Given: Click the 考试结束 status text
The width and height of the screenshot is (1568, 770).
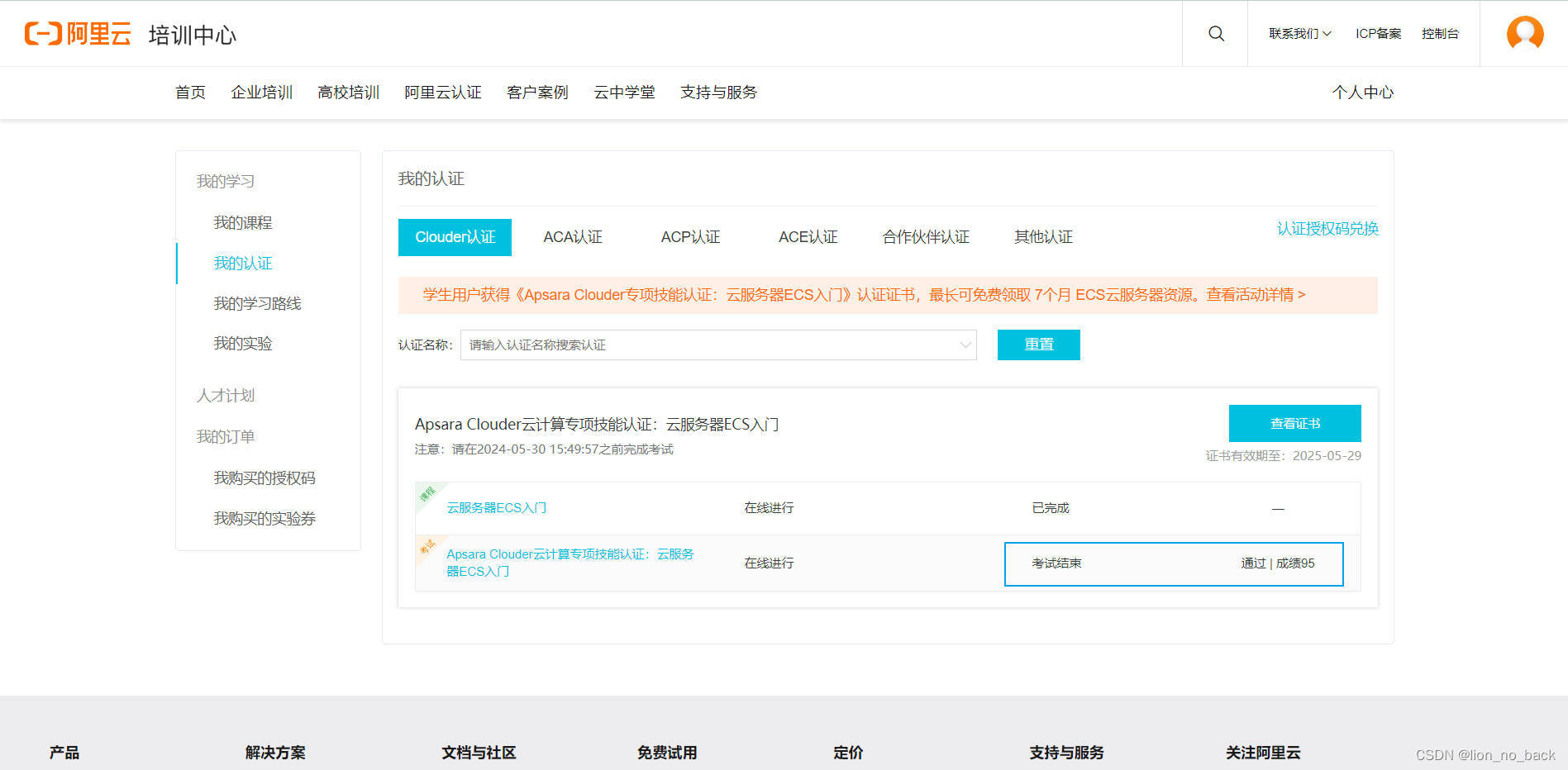Looking at the screenshot, I should (1056, 563).
